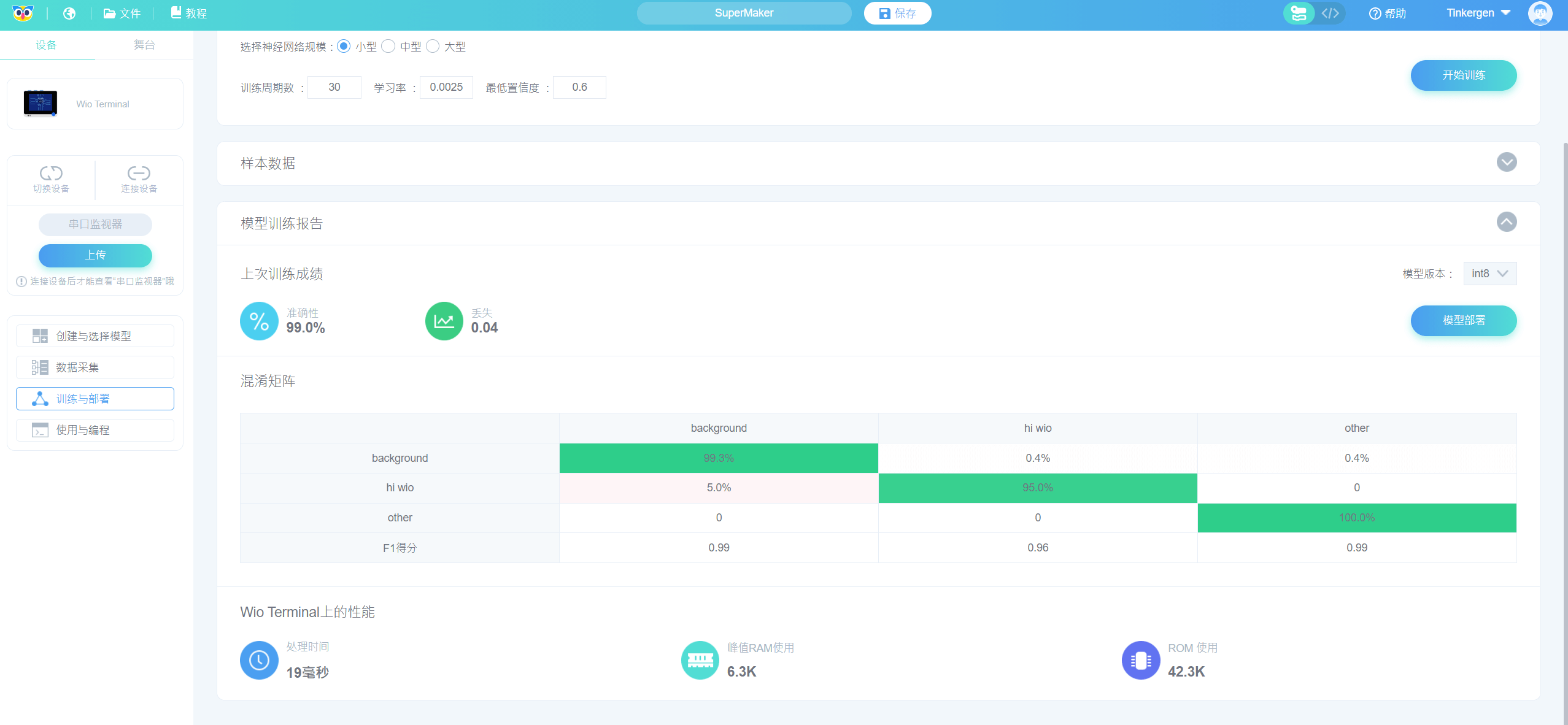Select the large network size radio
The width and height of the screenshot is (1568, 725).
click(x=433, y=47)
